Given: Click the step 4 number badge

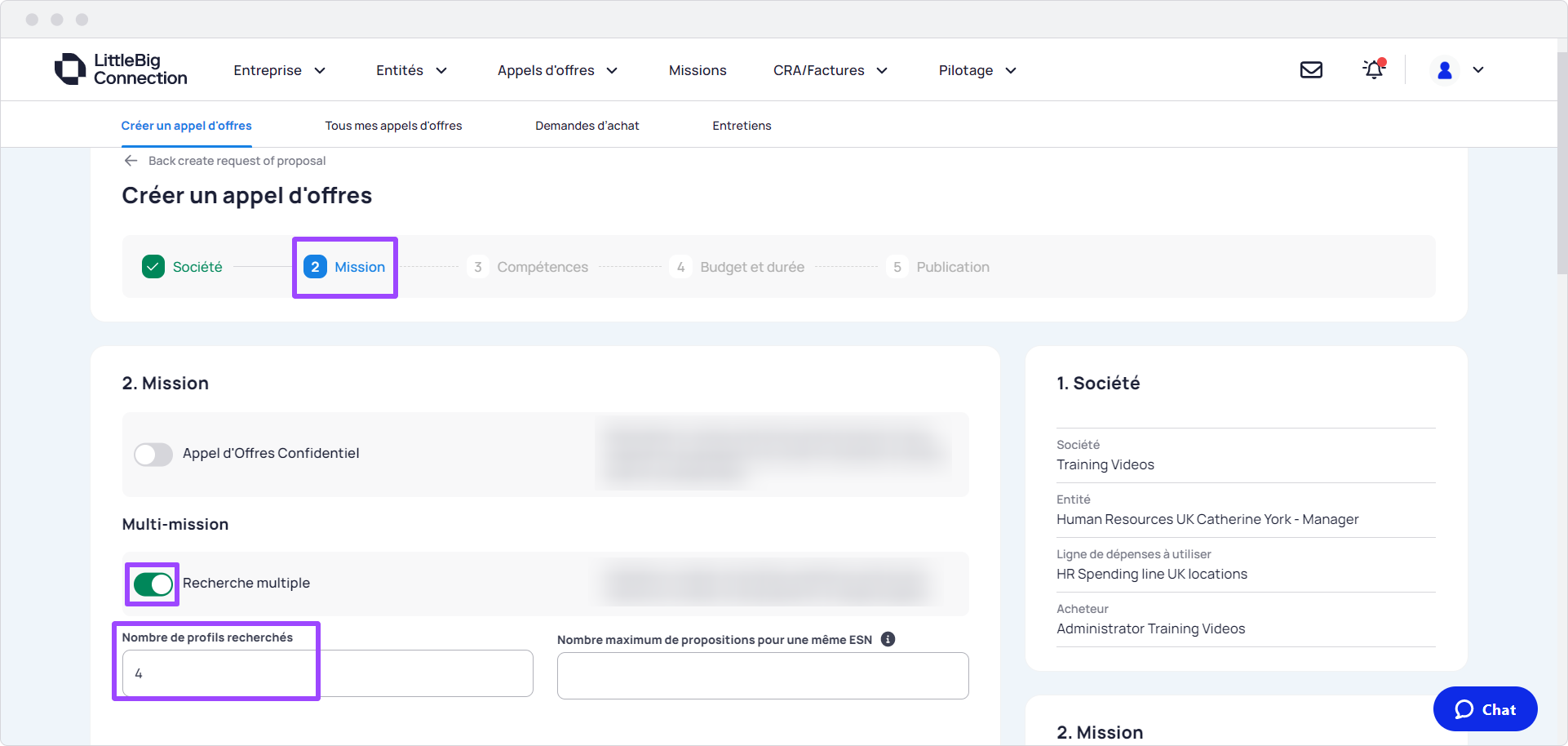Looking at the screenshot, I should [680, 267].
